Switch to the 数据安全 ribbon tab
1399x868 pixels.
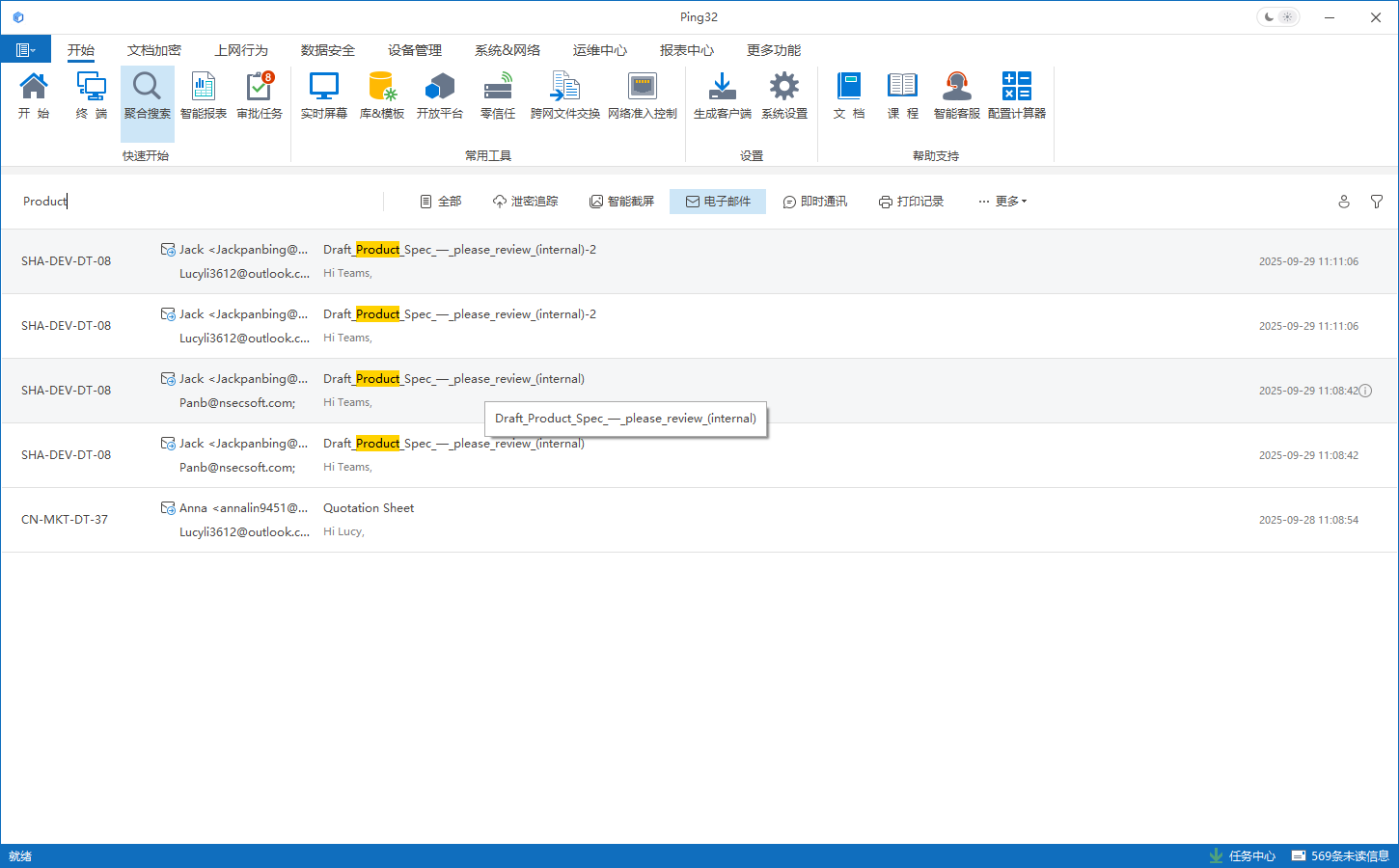328,50
